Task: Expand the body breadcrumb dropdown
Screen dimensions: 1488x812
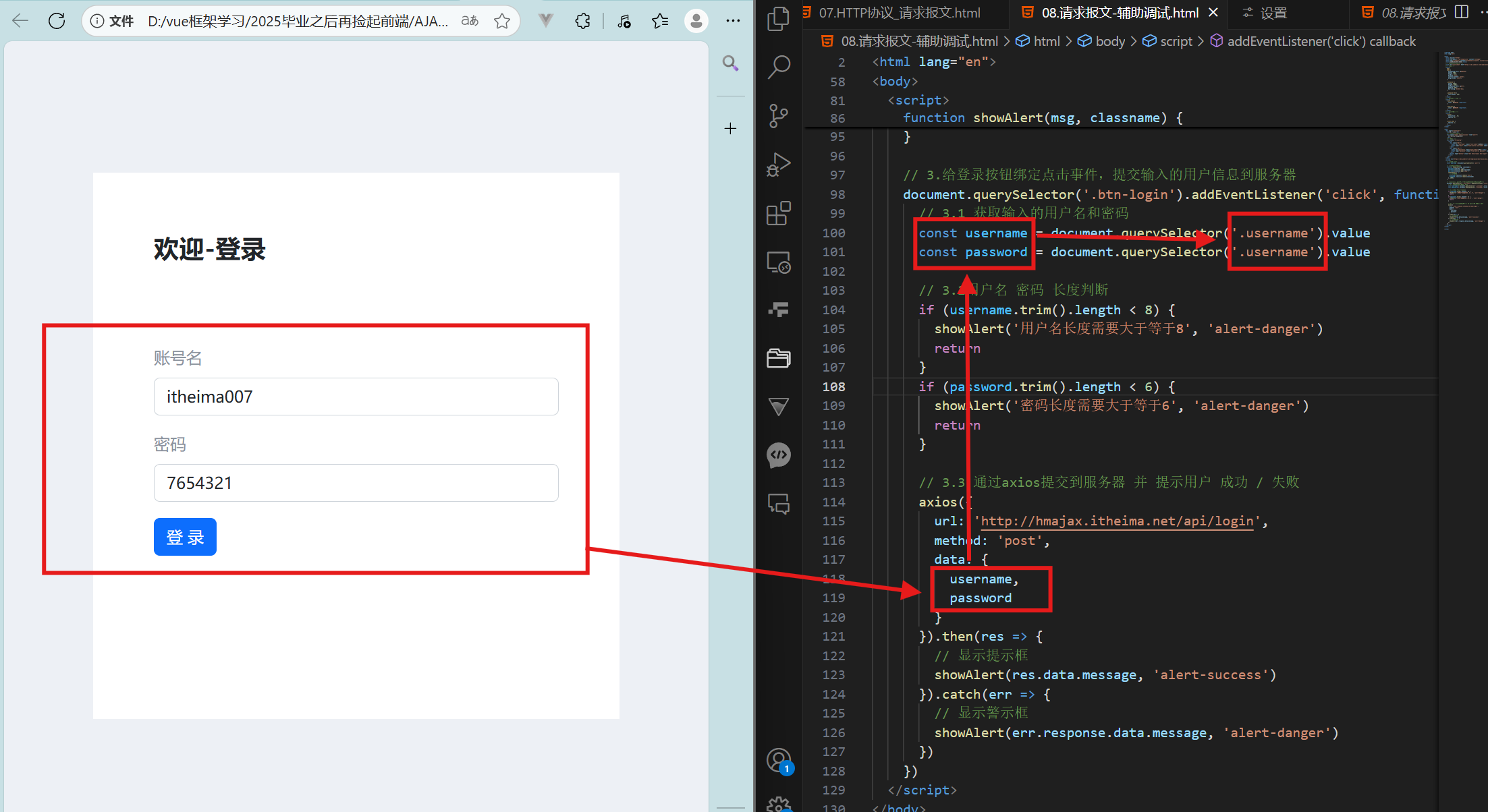Action: point(1109,42)
